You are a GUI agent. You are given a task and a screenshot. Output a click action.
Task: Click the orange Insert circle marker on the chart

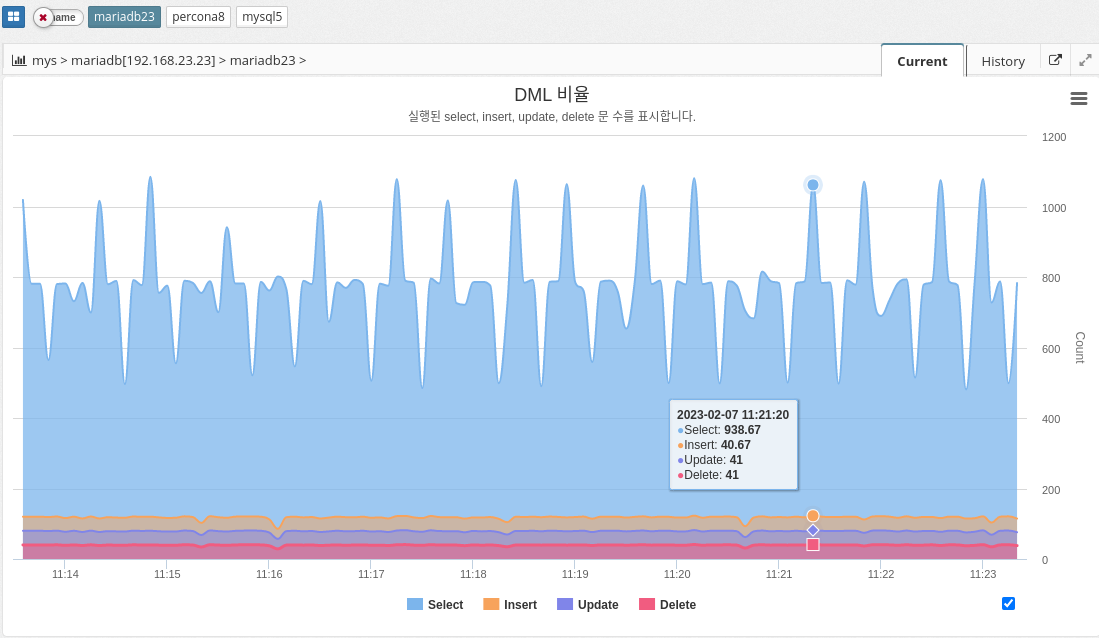click(813, 516)
